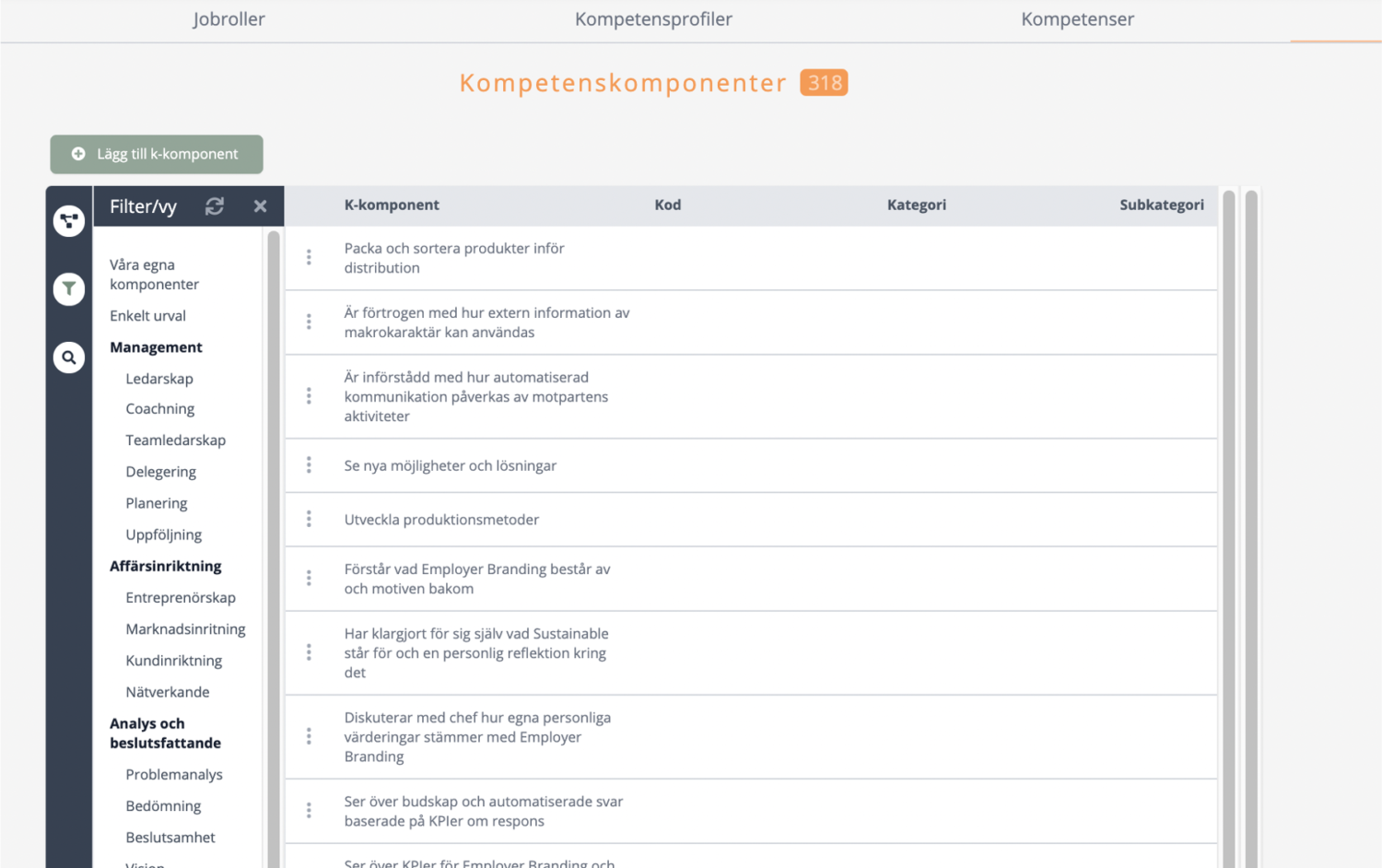The height and width of the screenshot is (868, 1382).
Task: Close the Filter/vy panel
Action: coord(260,206)
